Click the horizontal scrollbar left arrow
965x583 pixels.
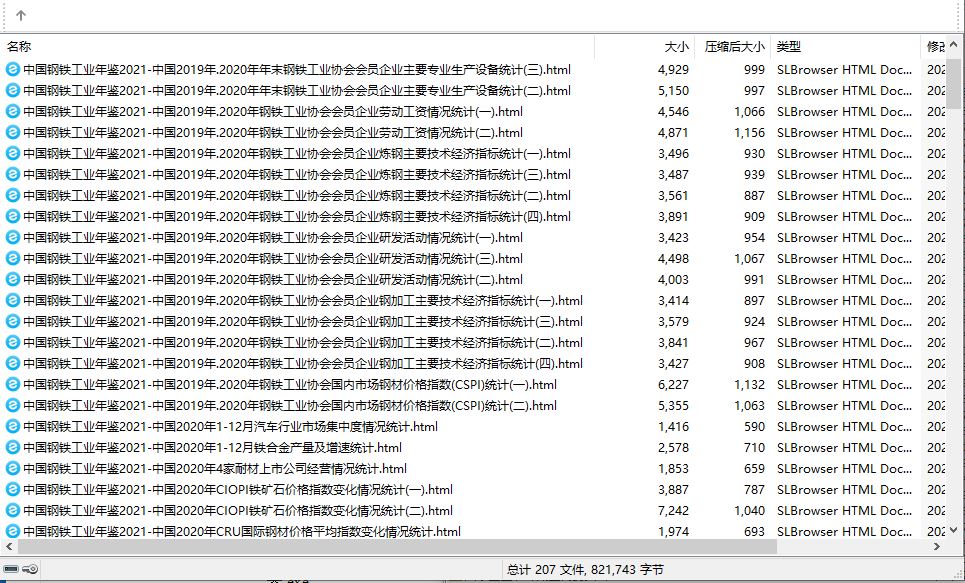pos(9,546)
